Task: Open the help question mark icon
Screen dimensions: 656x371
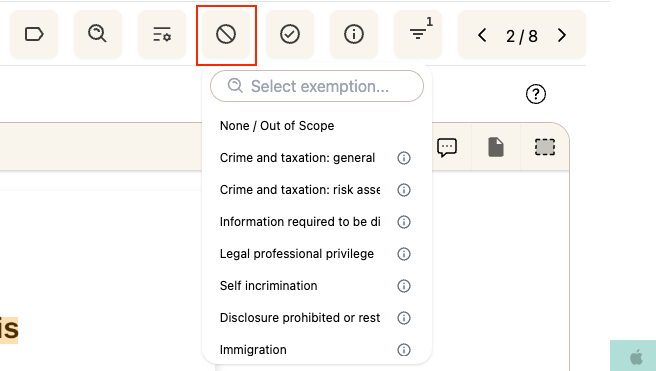Action: pyautogui.click(x=536, y=94)
